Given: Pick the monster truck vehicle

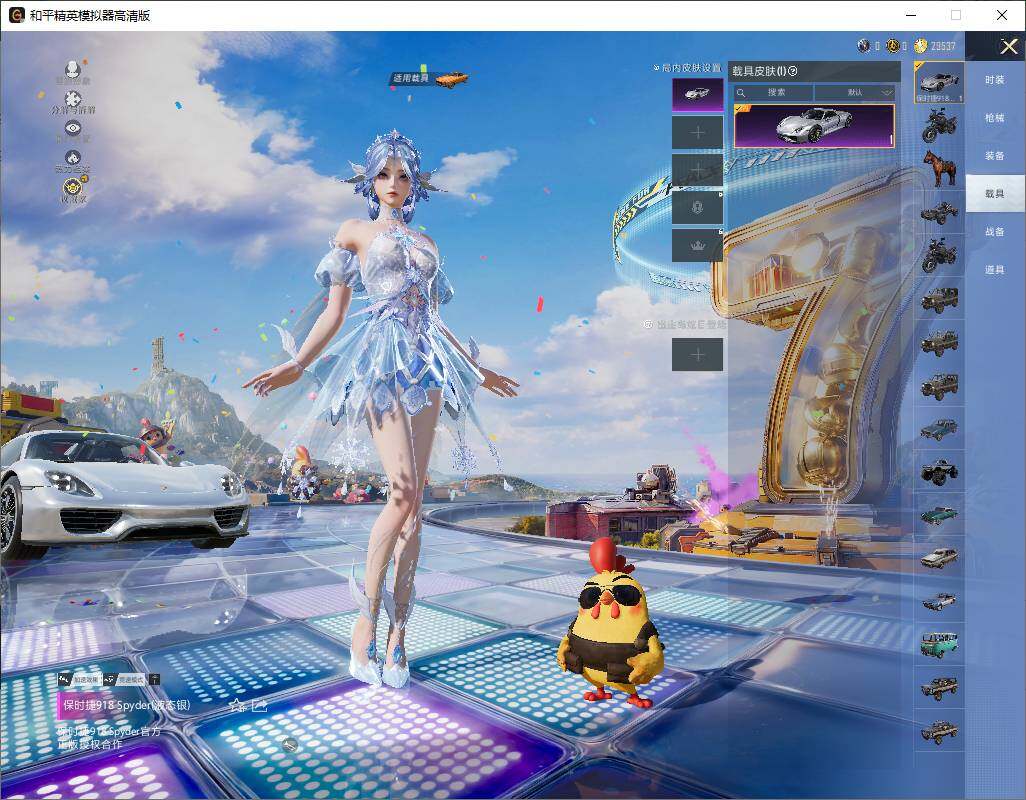Looking at the screenshot, I should pyautogui.click(x=939, y=471).
